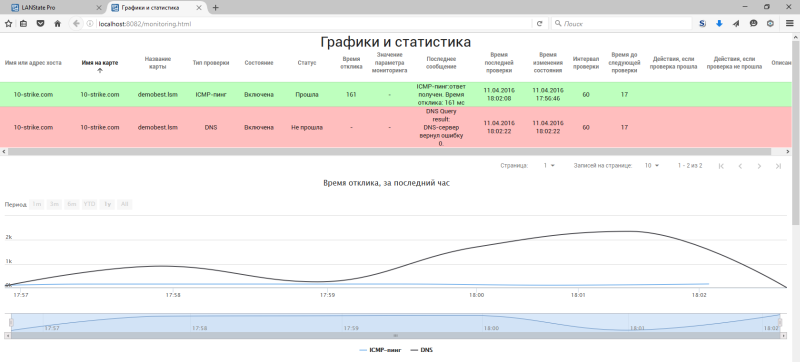Select the YTD period button
This screenshot has width=800, height=362.
tap(89, 204)
